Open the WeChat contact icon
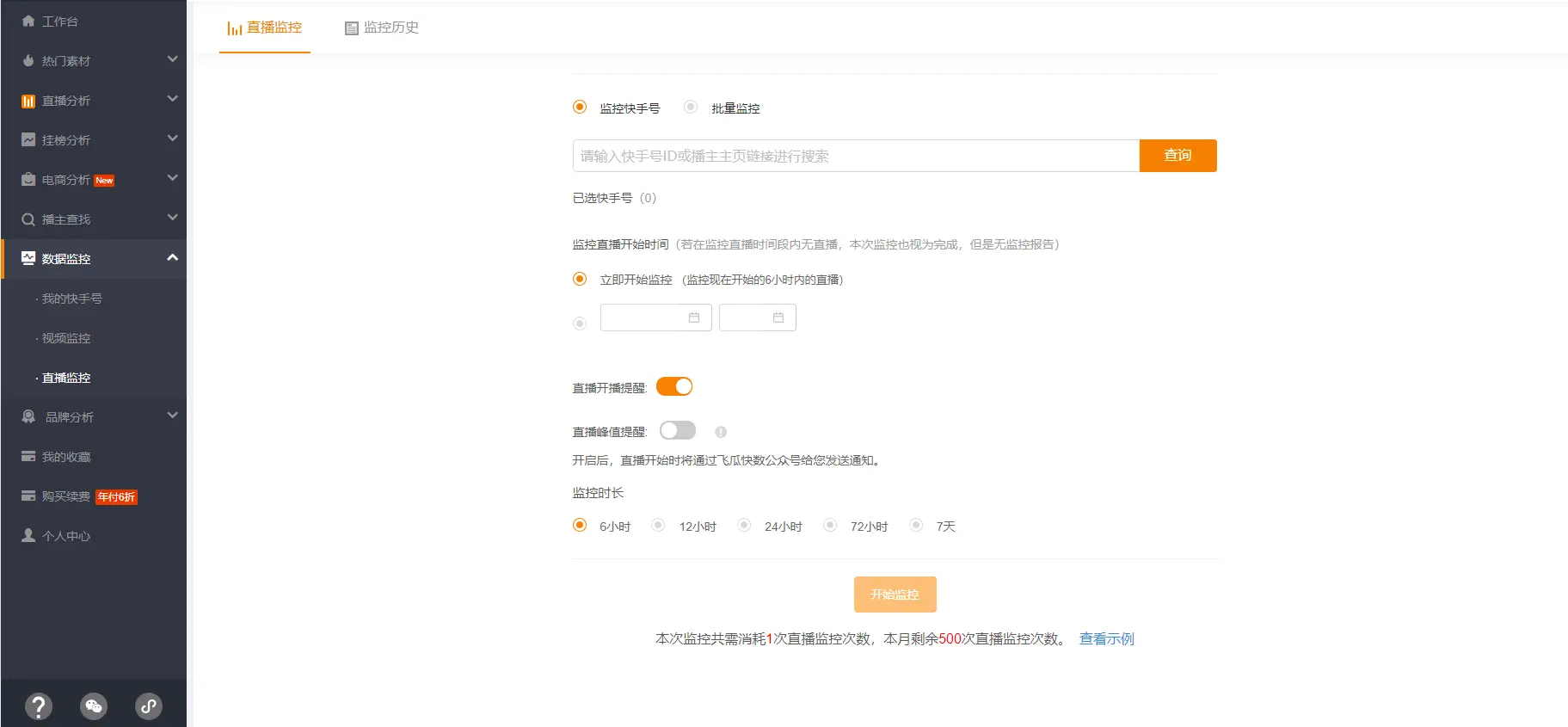 point(94,706)
